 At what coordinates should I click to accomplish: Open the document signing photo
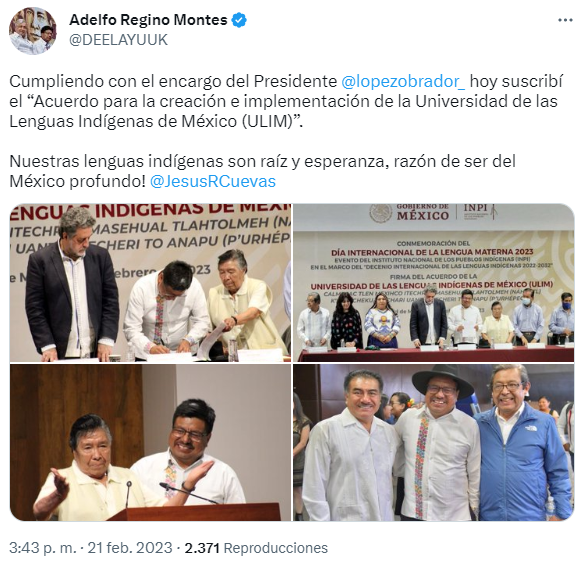pyautogui.click(x=150, y=283)
